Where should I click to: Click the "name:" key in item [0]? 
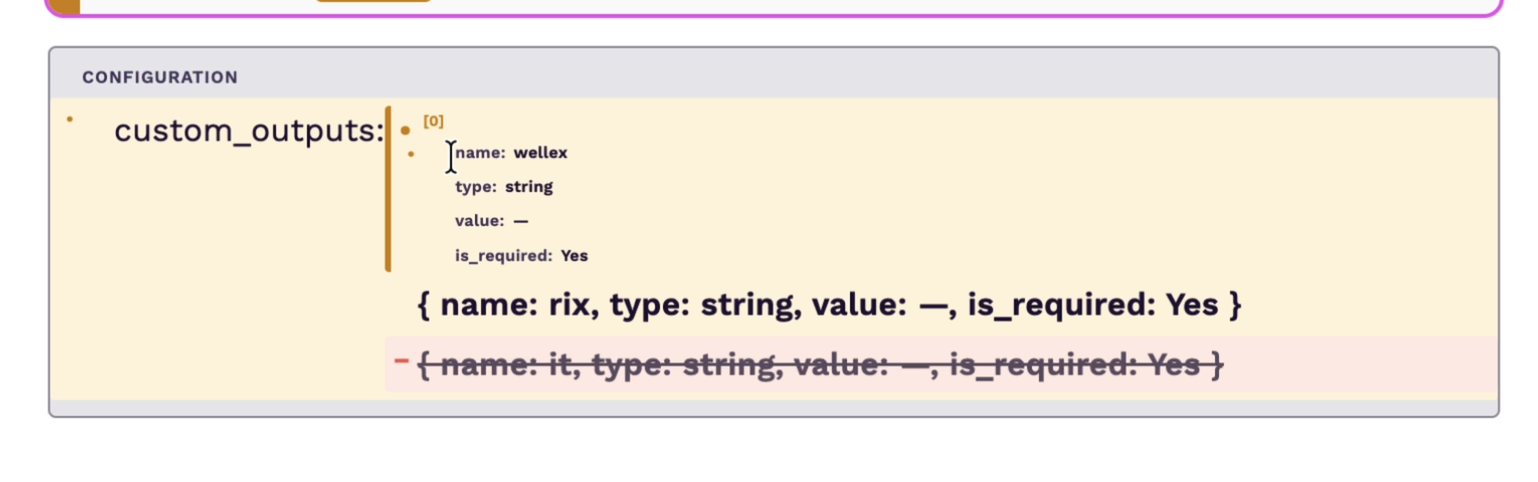[480, 153]
